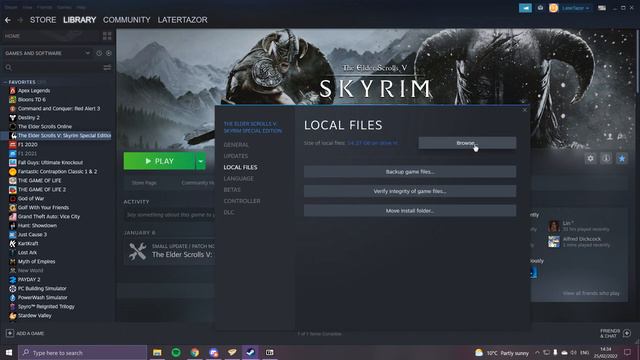Open the Community tab

tap(127, 20)
